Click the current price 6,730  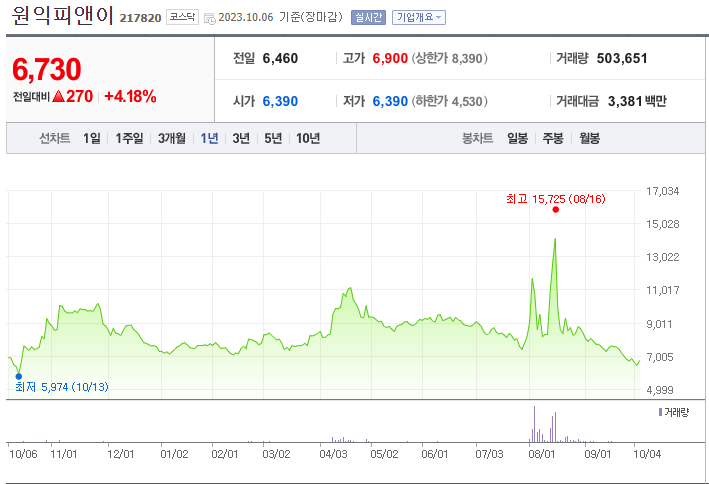(47, 69)
